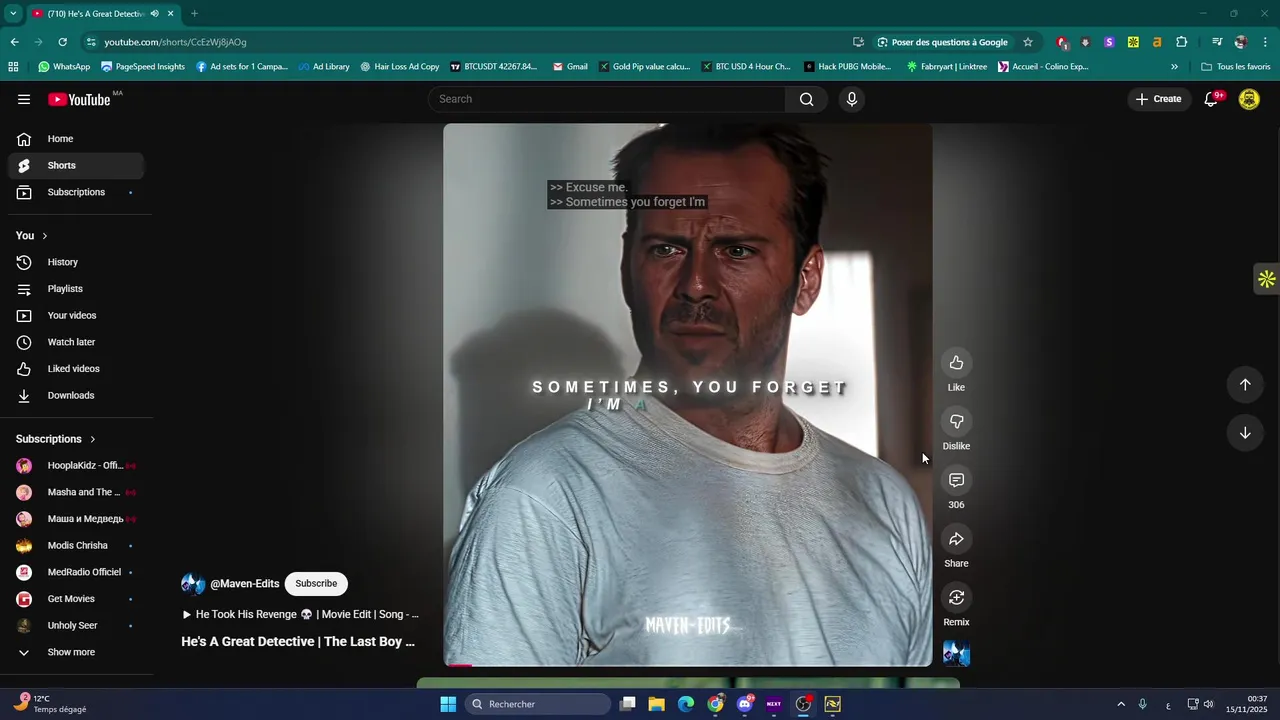Reload the page
Image resolution: width=1280 pixels, height=720 pixels.
click(62, 42)
